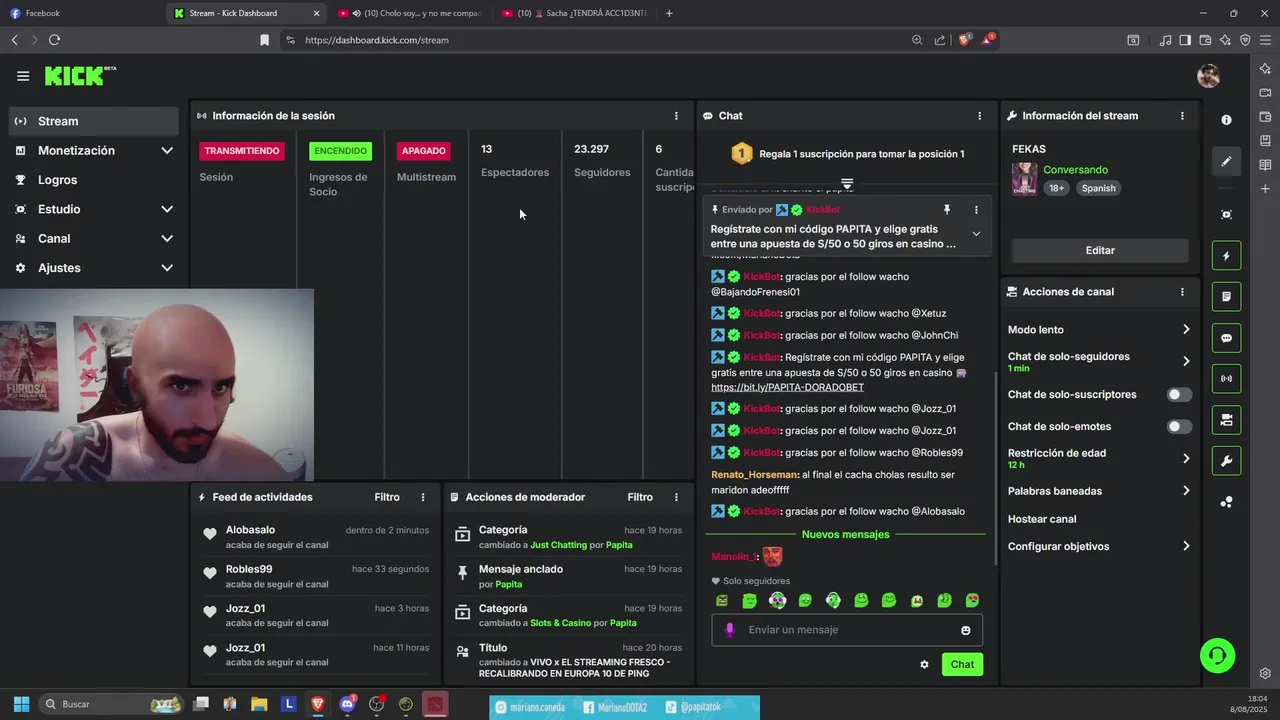Unpin the pinned KickBot message

click(x=947, y=210)
